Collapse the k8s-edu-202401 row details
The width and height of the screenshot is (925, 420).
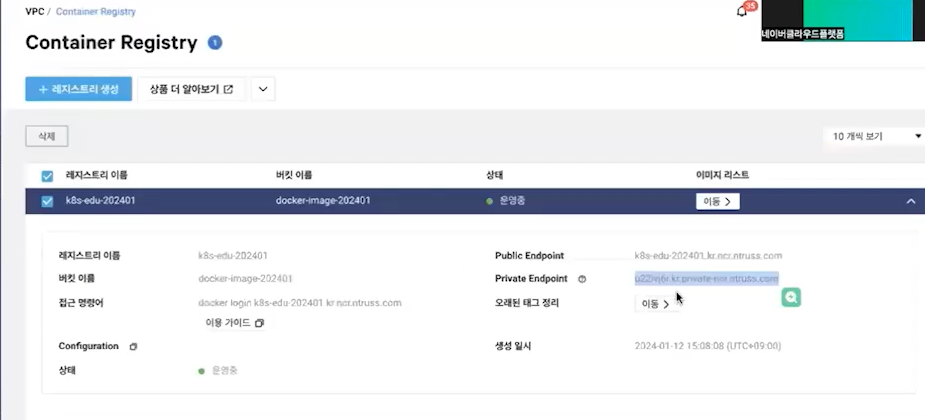(911, 201)
